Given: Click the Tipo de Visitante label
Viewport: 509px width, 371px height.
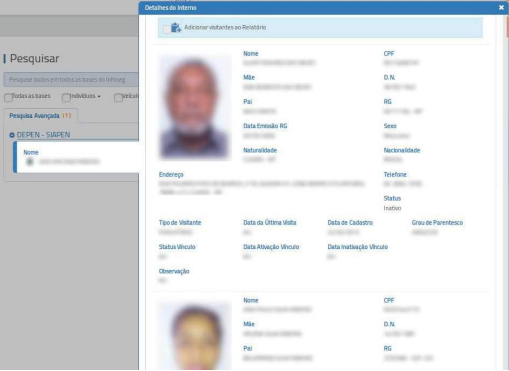Looking at the screenshot, I should click(x=180, y=222).
